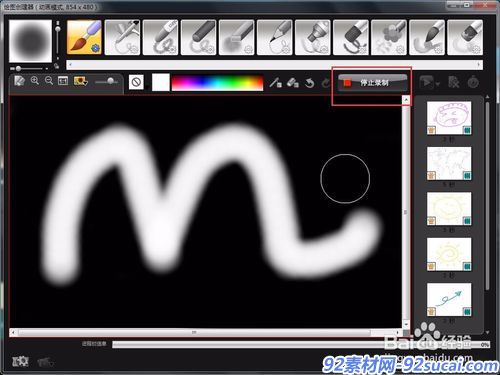Click the Zoom in magnifier icon
This screenshot has height=375, width=500.
[35, 81]
